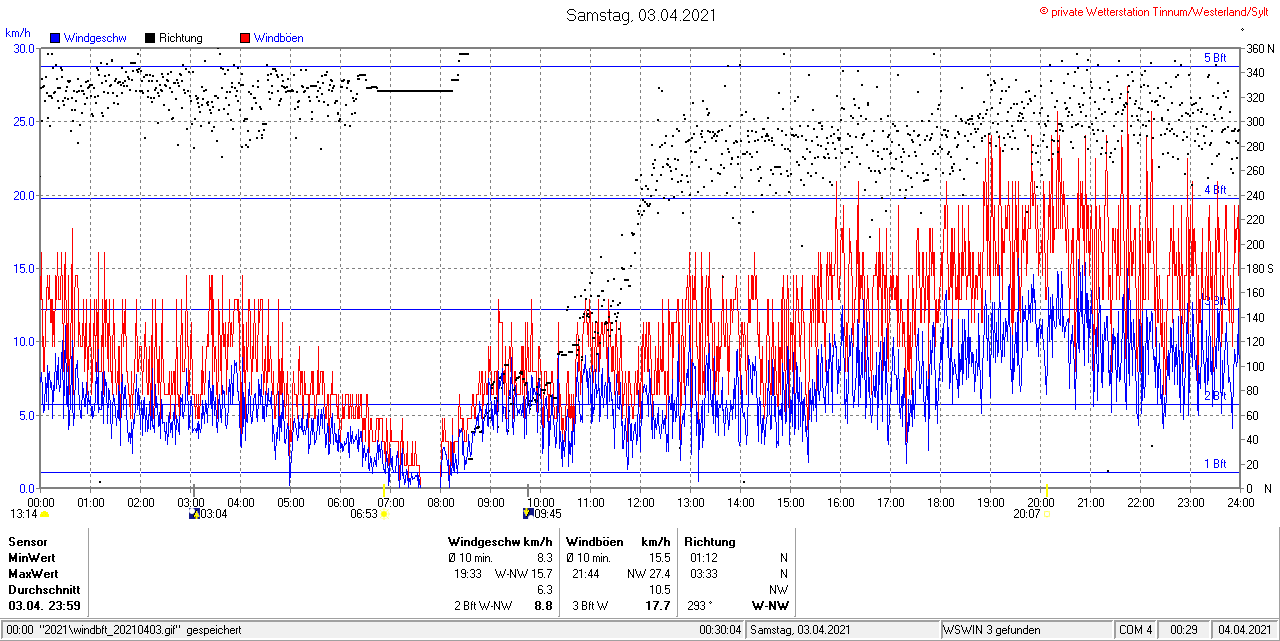Click the moon icon next to 09:45
Screen dimensions: 1280x641
tap(527, 514)
